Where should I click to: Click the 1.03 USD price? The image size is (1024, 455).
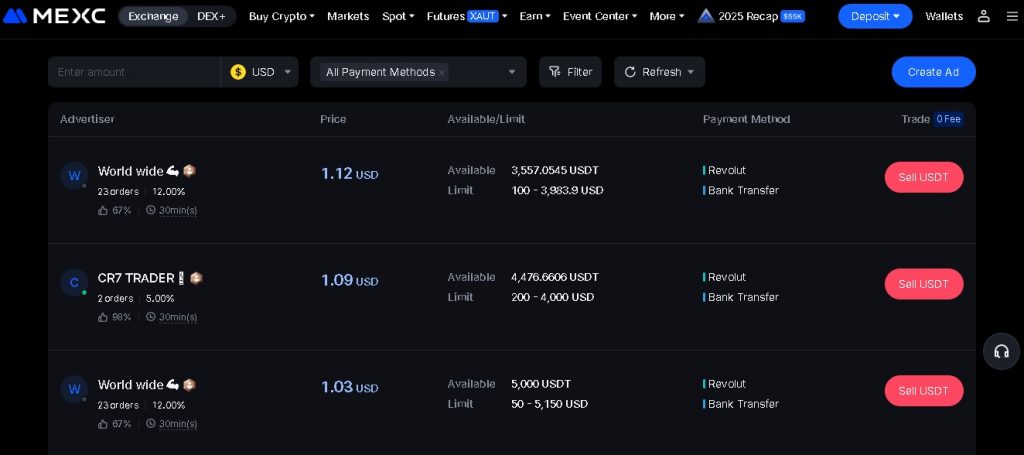click(349, 387)
